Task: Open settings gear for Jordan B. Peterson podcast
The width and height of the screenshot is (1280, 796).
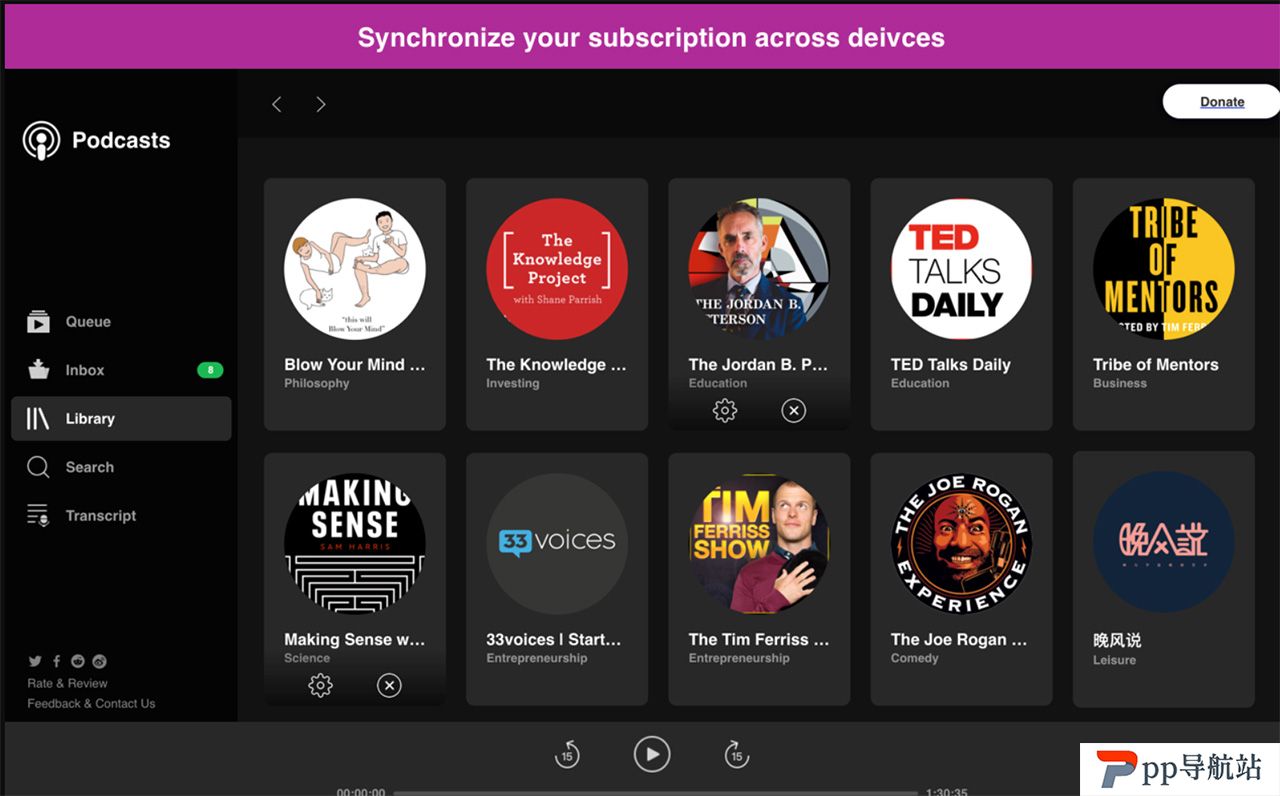Action: coord(725,410)
